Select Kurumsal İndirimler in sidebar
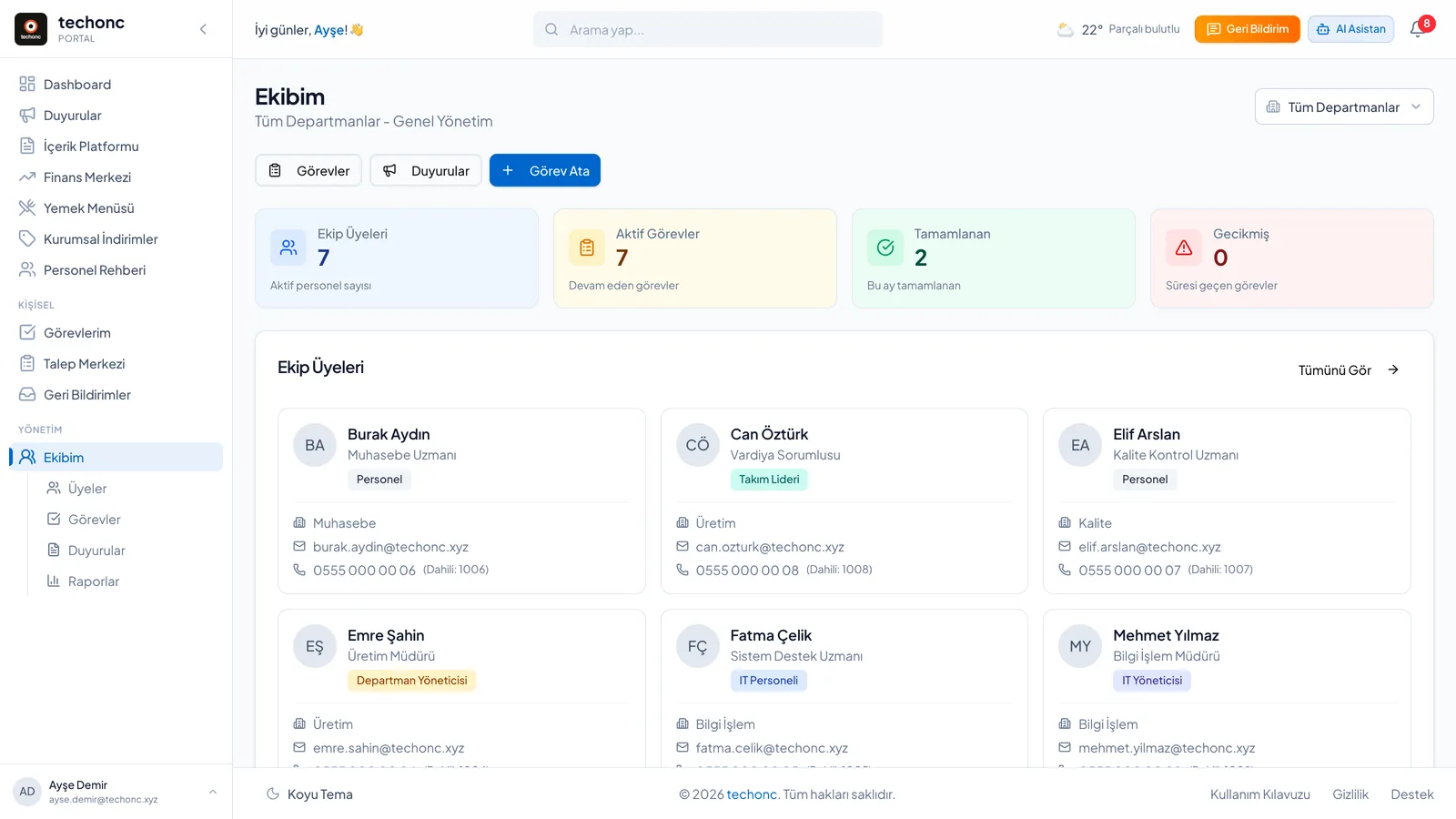 coord(116,239)
